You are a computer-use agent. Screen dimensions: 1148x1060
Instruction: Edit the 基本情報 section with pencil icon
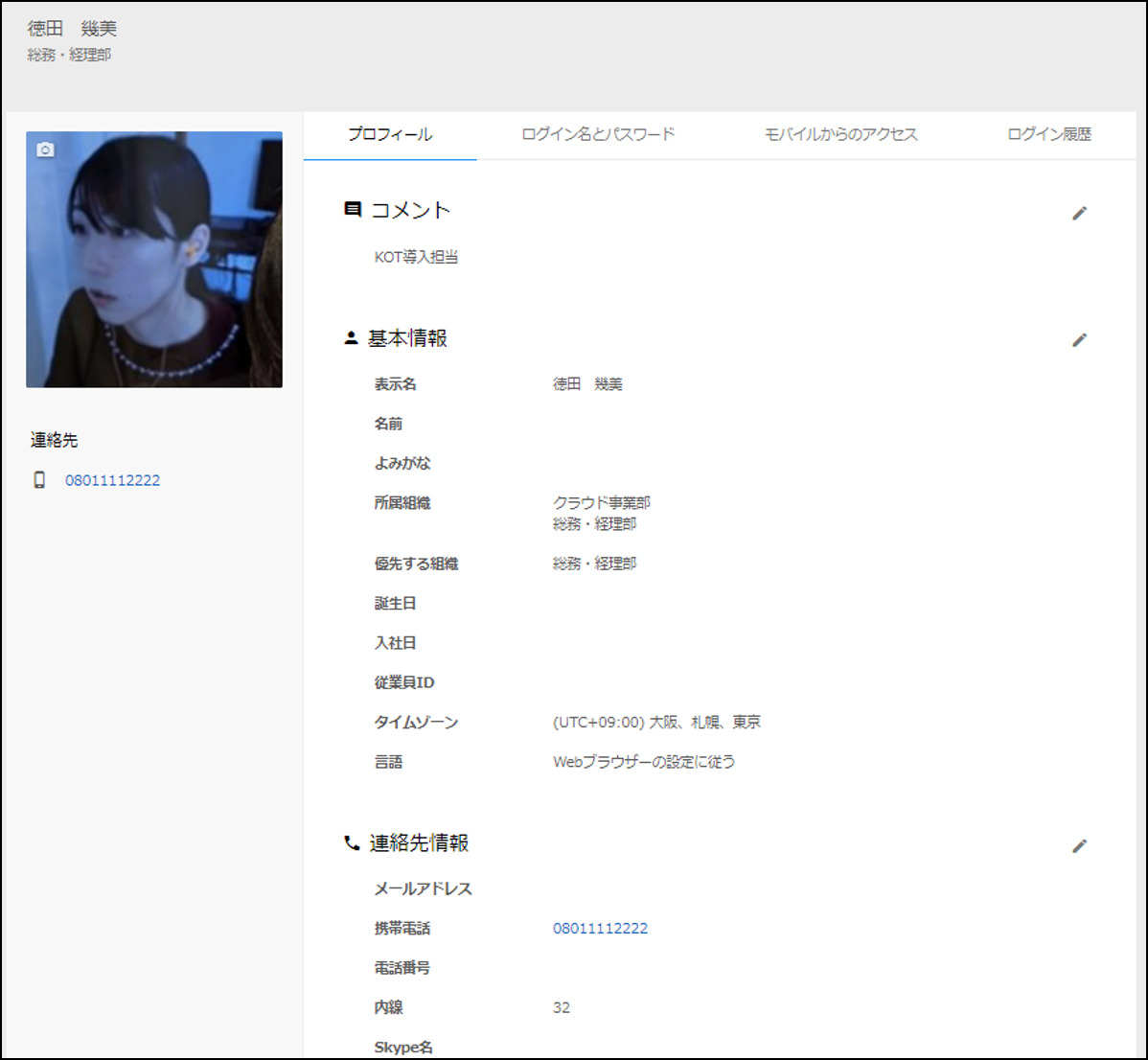(x=1079, y=339)
